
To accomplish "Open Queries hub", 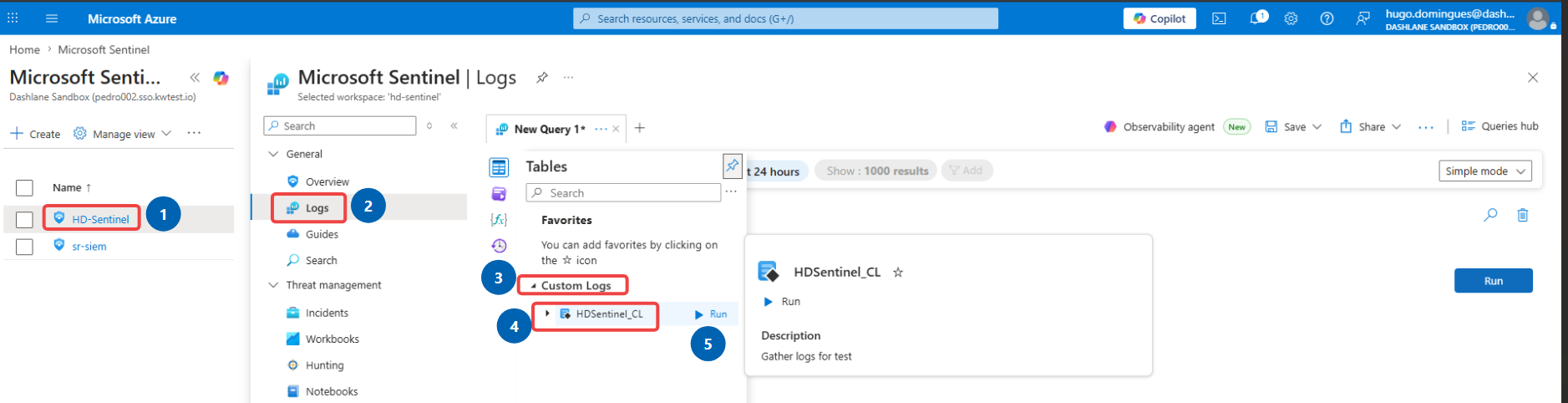I will tap(1499, 126).
